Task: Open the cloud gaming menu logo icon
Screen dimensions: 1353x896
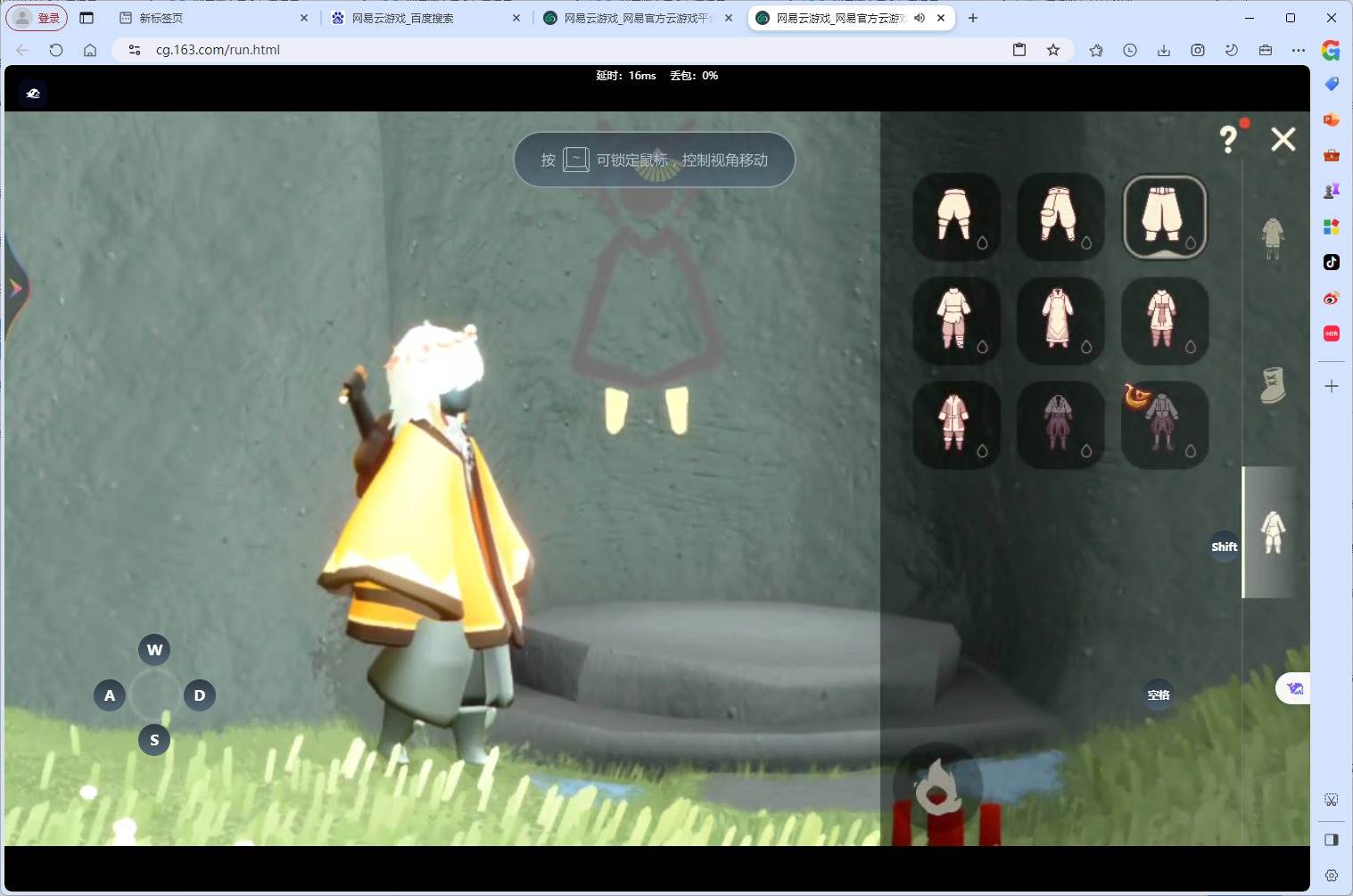Action: (x=33, y=94)
